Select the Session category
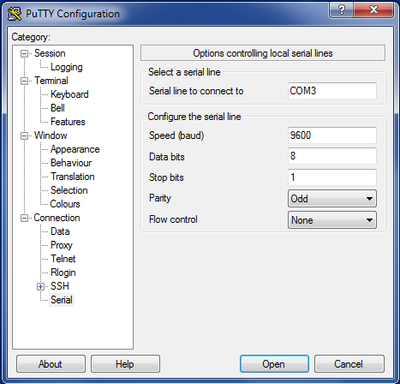This screenshot has width=400, height=384. [50, 53]
